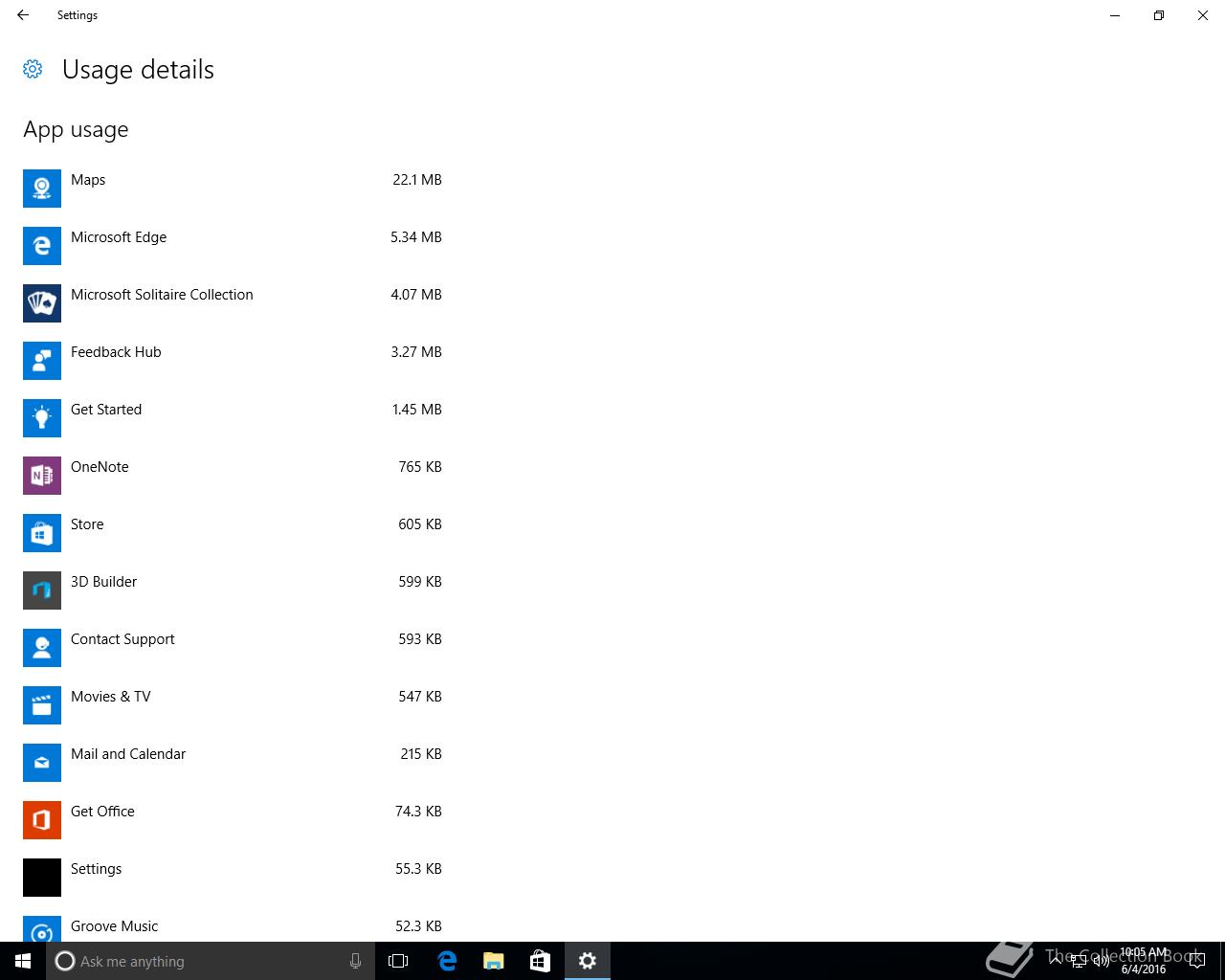
Task: Click the 74.3 KB usage value
Action: [418, 812]
